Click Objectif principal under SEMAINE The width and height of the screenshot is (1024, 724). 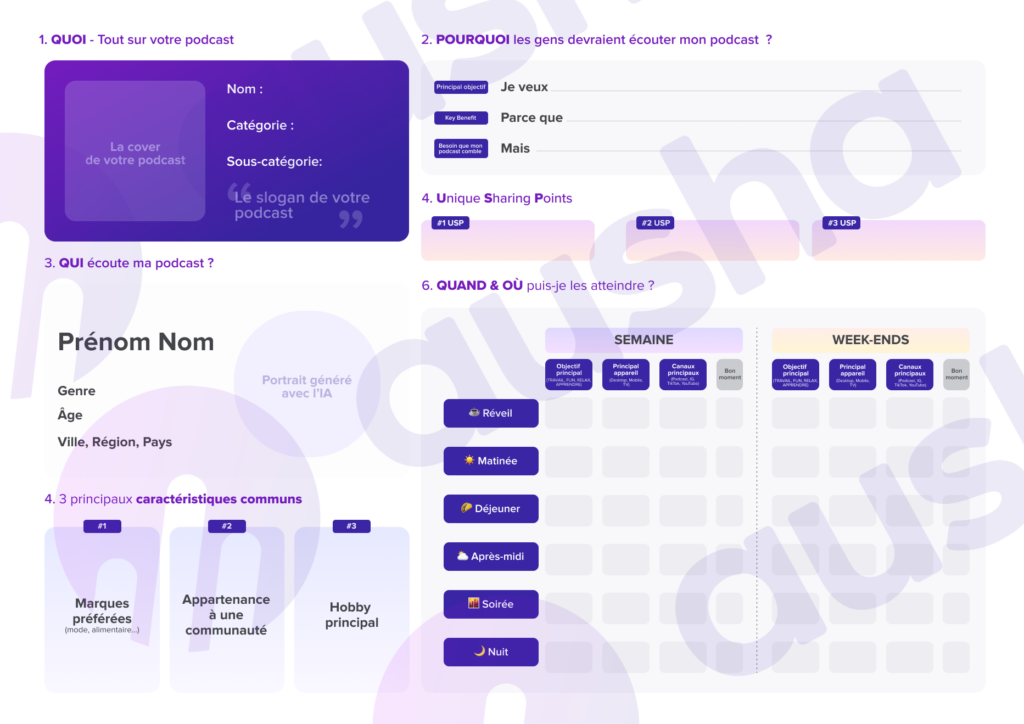[x=569, y=375]
